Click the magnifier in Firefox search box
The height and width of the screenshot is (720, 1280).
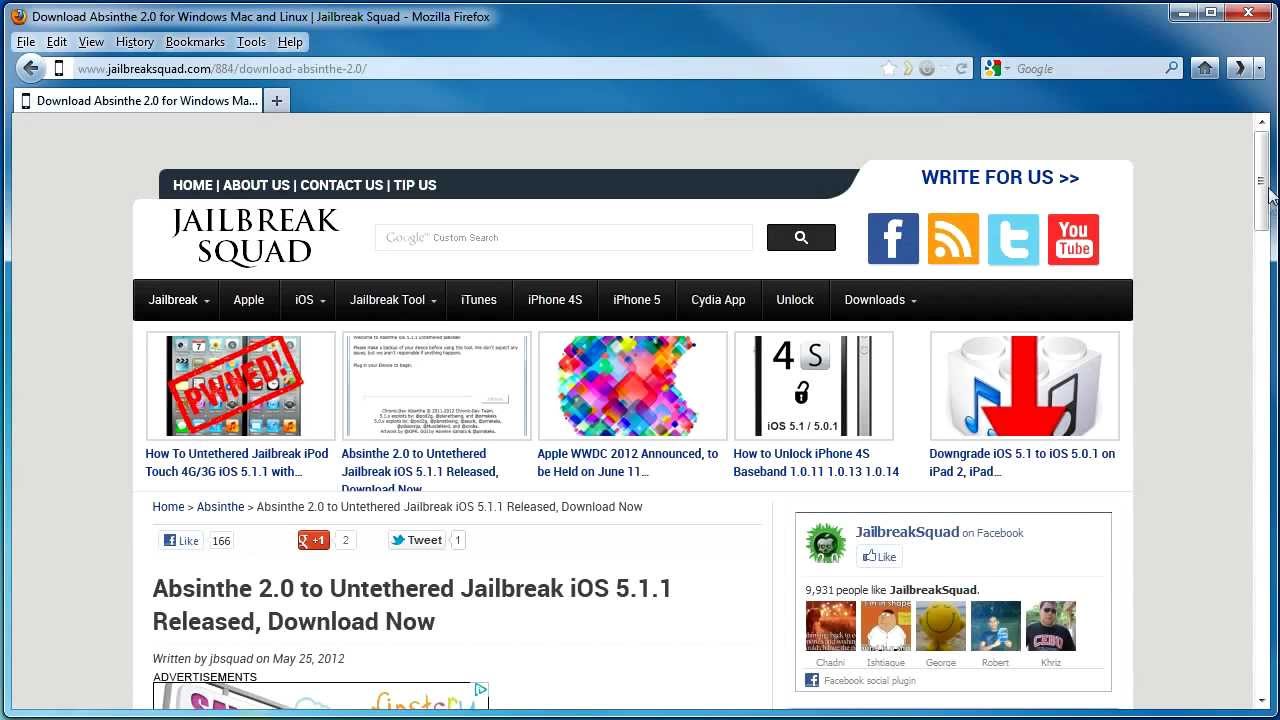(1172, 68)
